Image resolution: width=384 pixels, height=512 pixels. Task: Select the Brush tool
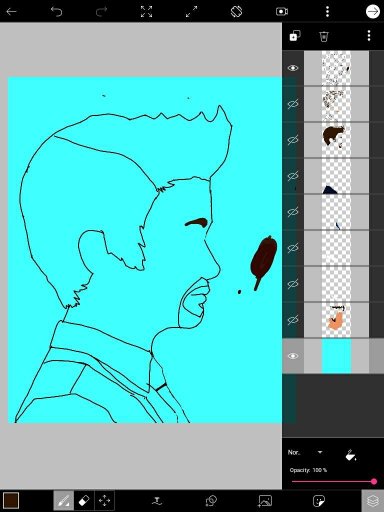pyautogui.click(x=64, y=501)
